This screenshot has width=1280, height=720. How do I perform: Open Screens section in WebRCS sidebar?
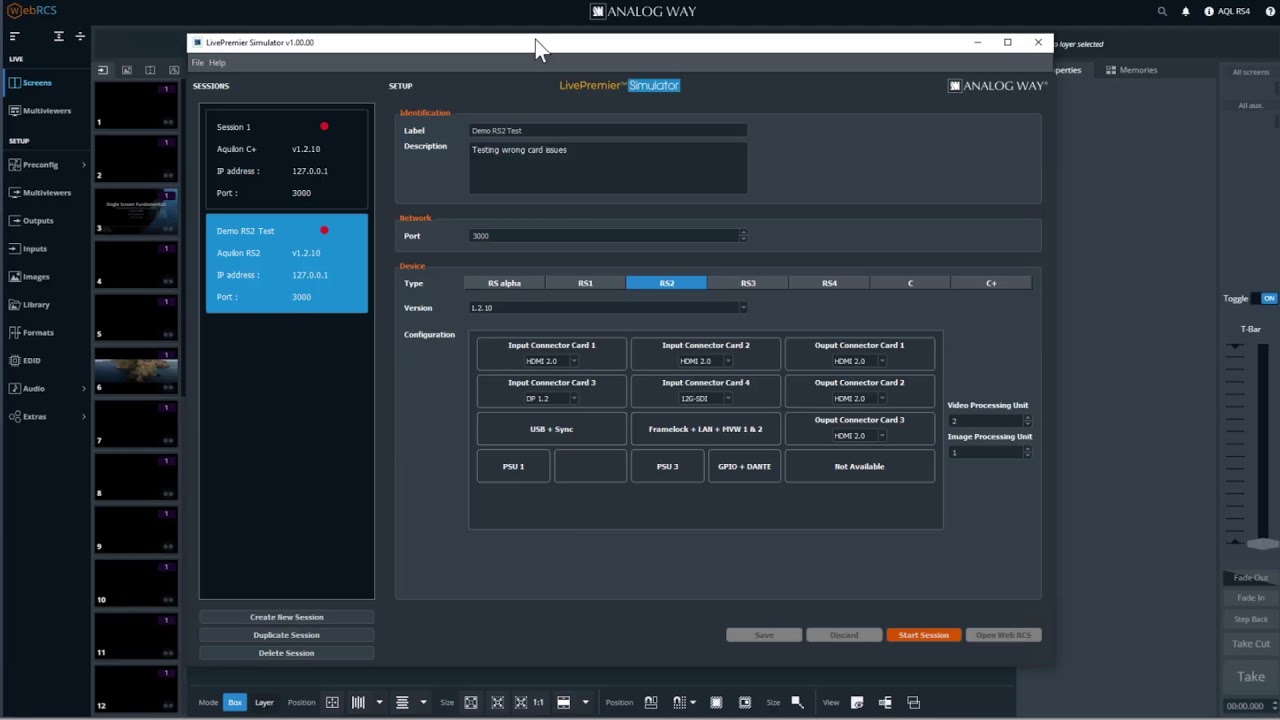(x=37, y=83)
